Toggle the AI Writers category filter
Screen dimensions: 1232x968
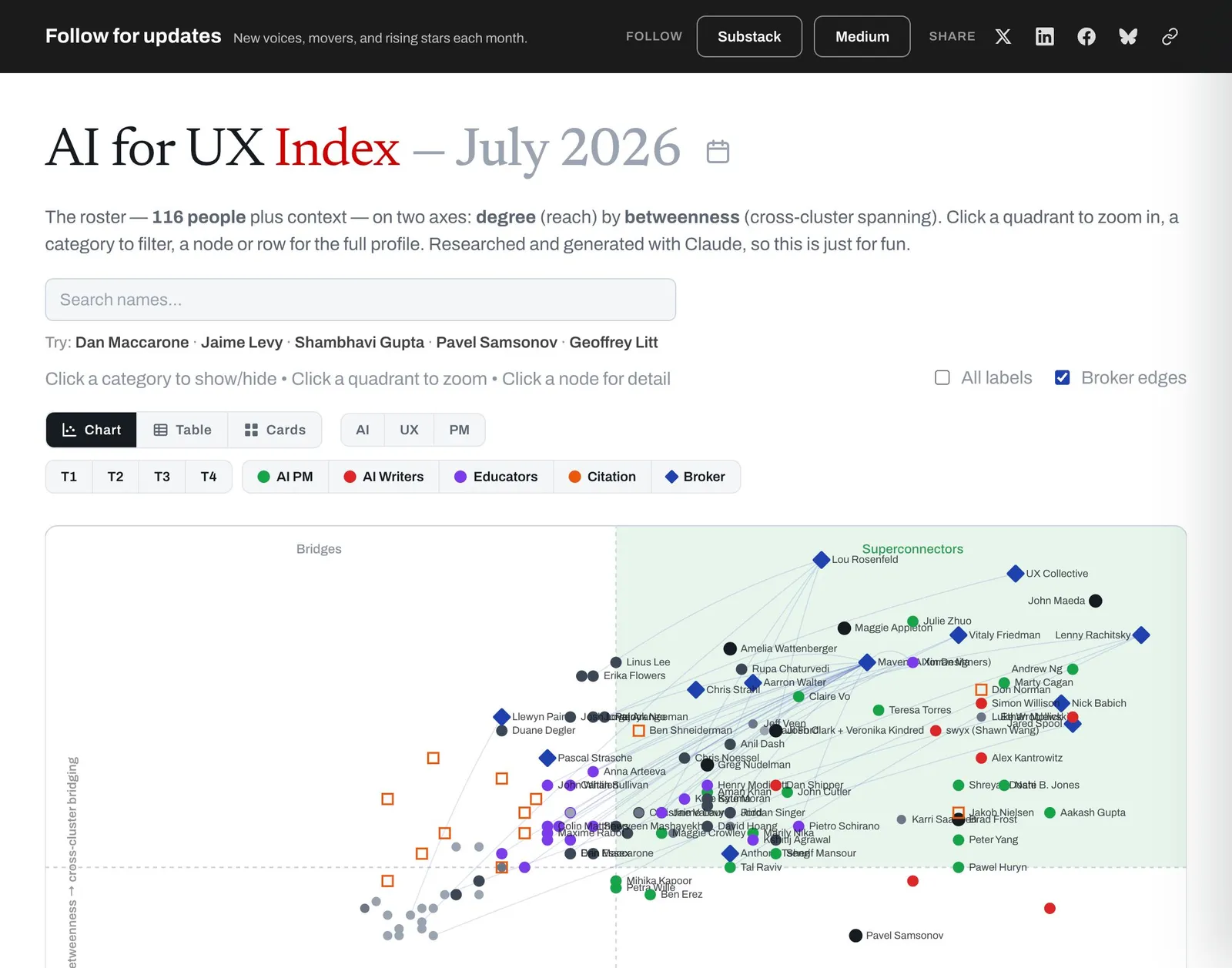tap(383, 477)
